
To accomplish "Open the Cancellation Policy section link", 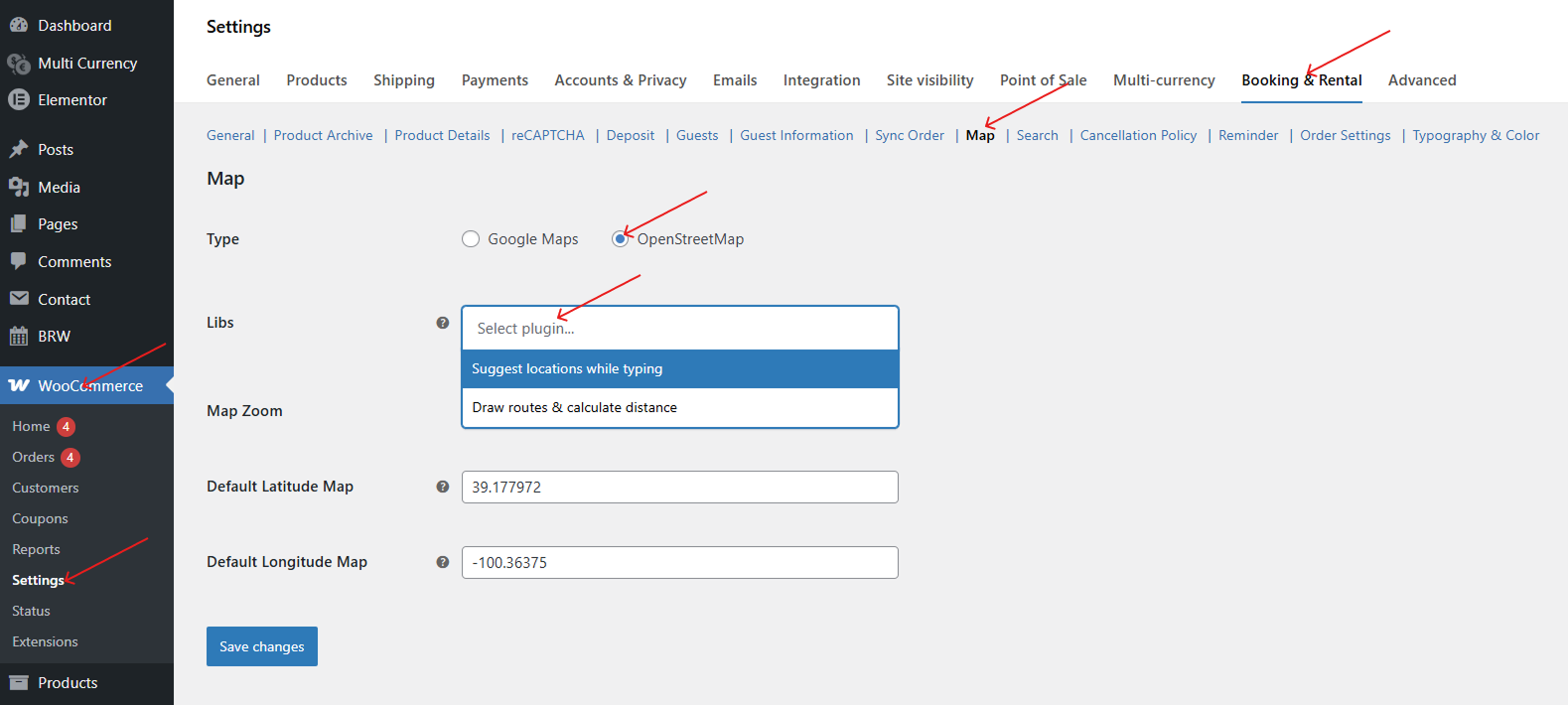I will (1138, 135).
